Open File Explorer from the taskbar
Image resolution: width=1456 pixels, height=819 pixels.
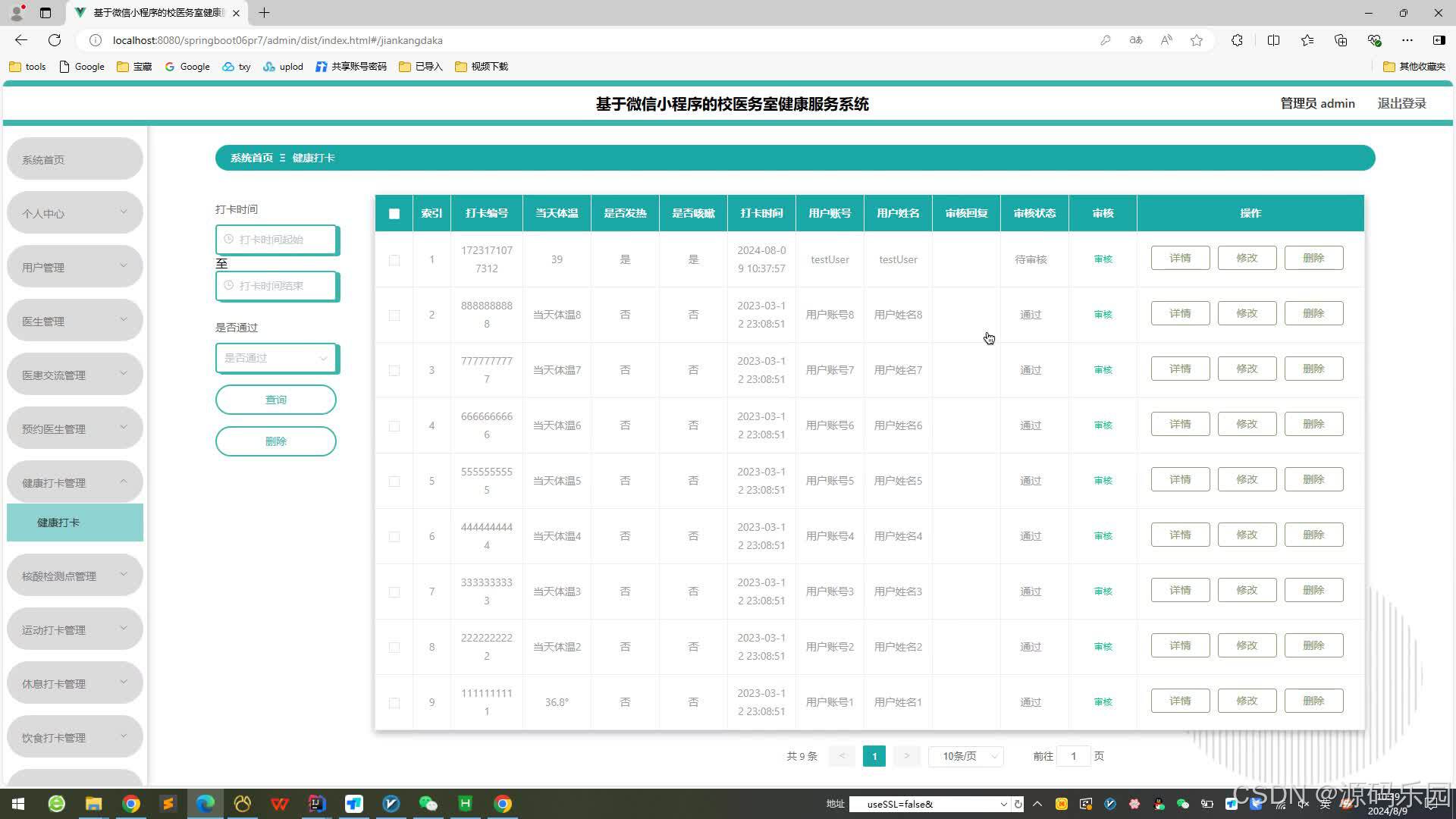[93, 803]
